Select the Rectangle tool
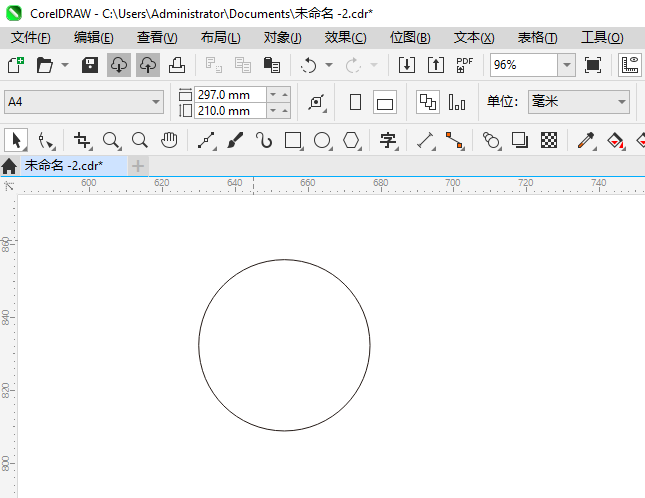This screenshot has height=498, width=645. [x=293, y=140]
